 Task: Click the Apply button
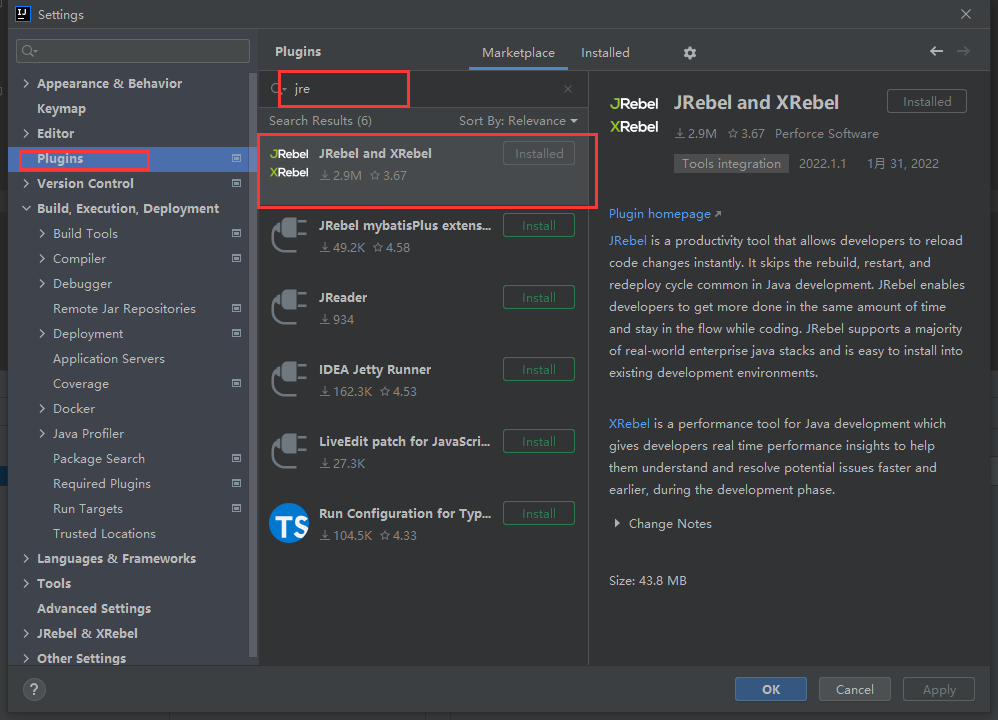(x=939, y=689)
